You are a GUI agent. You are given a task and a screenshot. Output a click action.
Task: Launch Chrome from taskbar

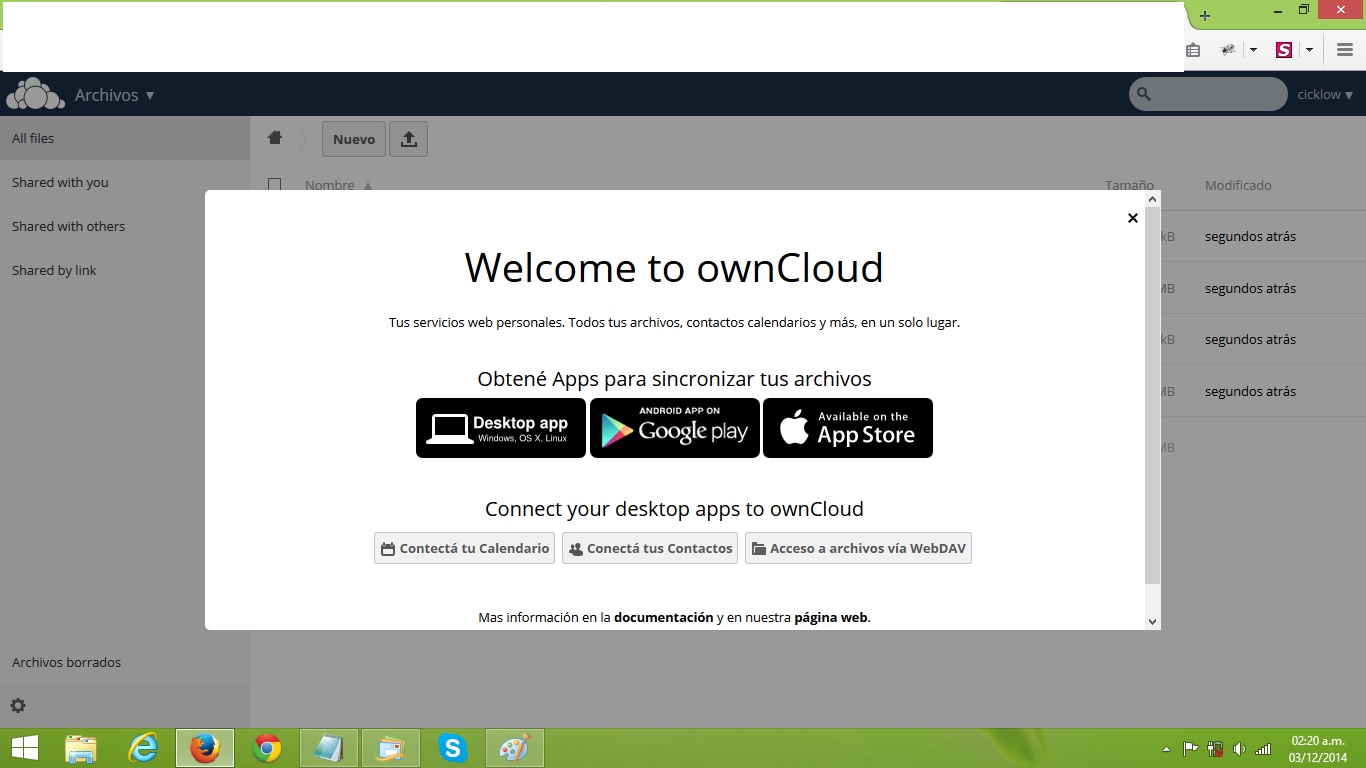click(x=267, y=748)
